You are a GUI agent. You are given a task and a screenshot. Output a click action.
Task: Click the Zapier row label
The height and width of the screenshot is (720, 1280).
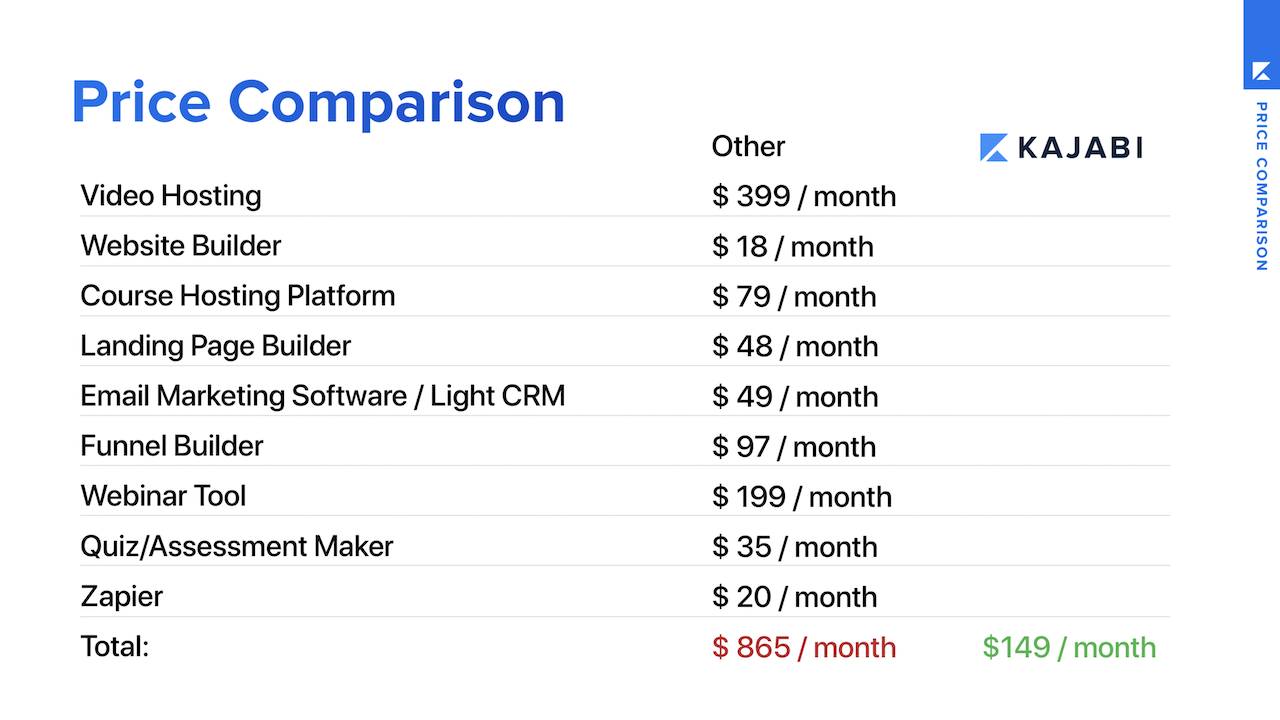click(122, 597)
